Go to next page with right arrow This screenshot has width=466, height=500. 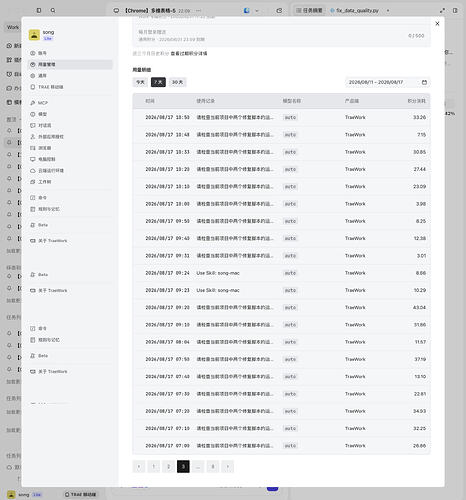tap(228, 466)
